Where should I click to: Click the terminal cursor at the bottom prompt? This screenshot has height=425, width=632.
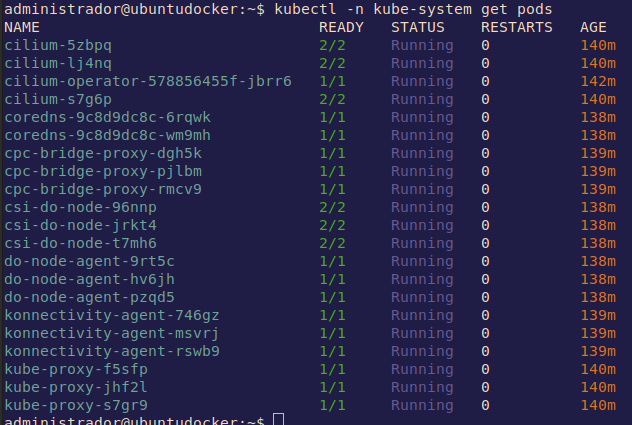[x=278, y=420]
